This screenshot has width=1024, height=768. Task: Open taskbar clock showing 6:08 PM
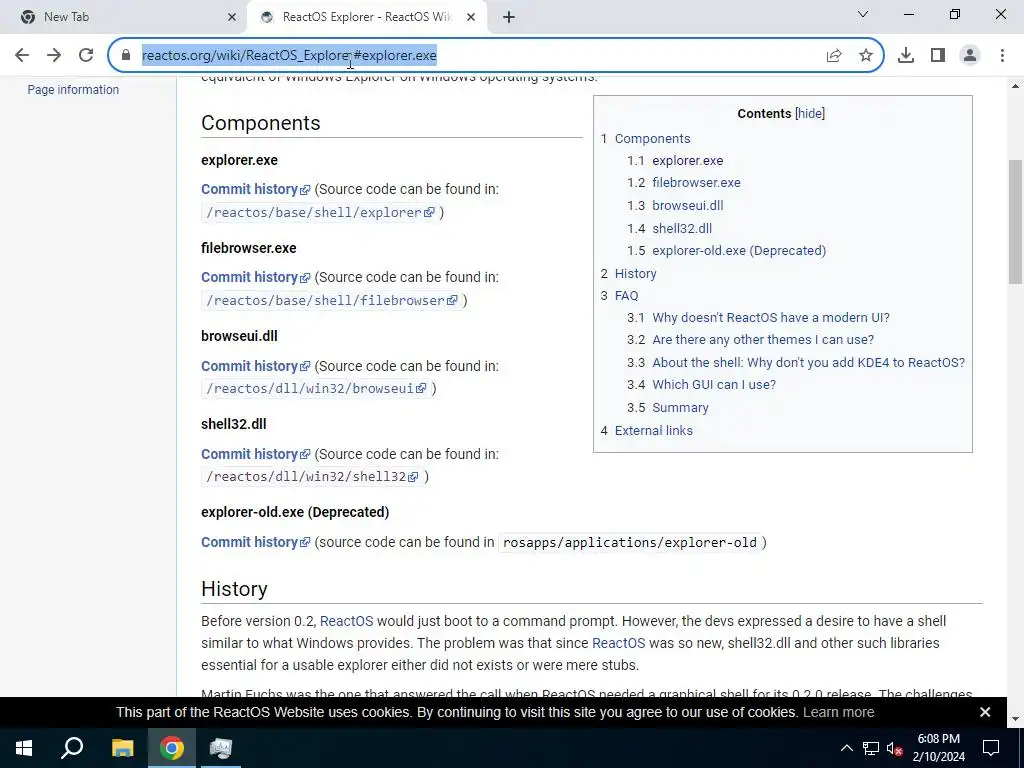pyautogui.click(x=938, y=748)
